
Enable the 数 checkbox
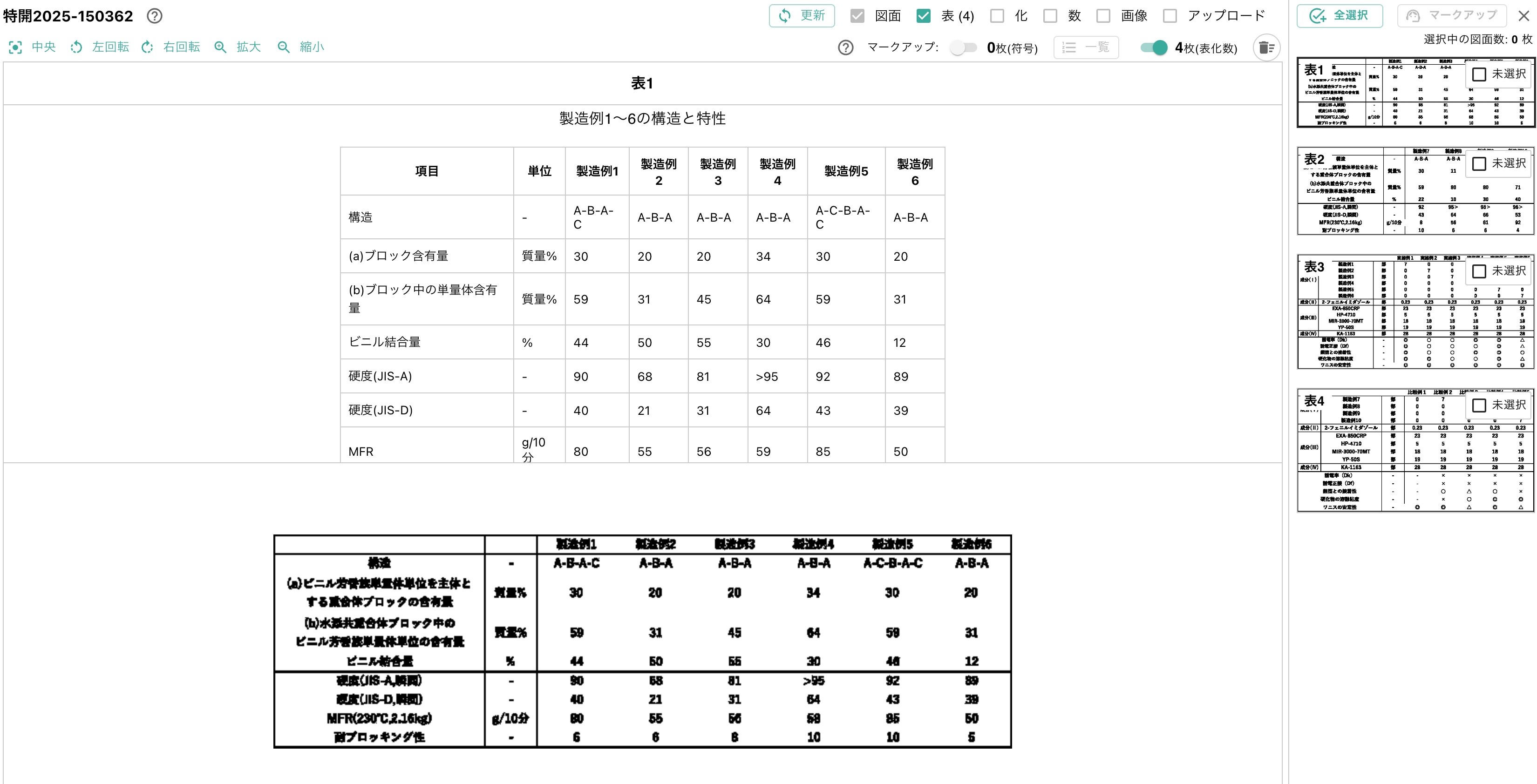[1050, 16]
